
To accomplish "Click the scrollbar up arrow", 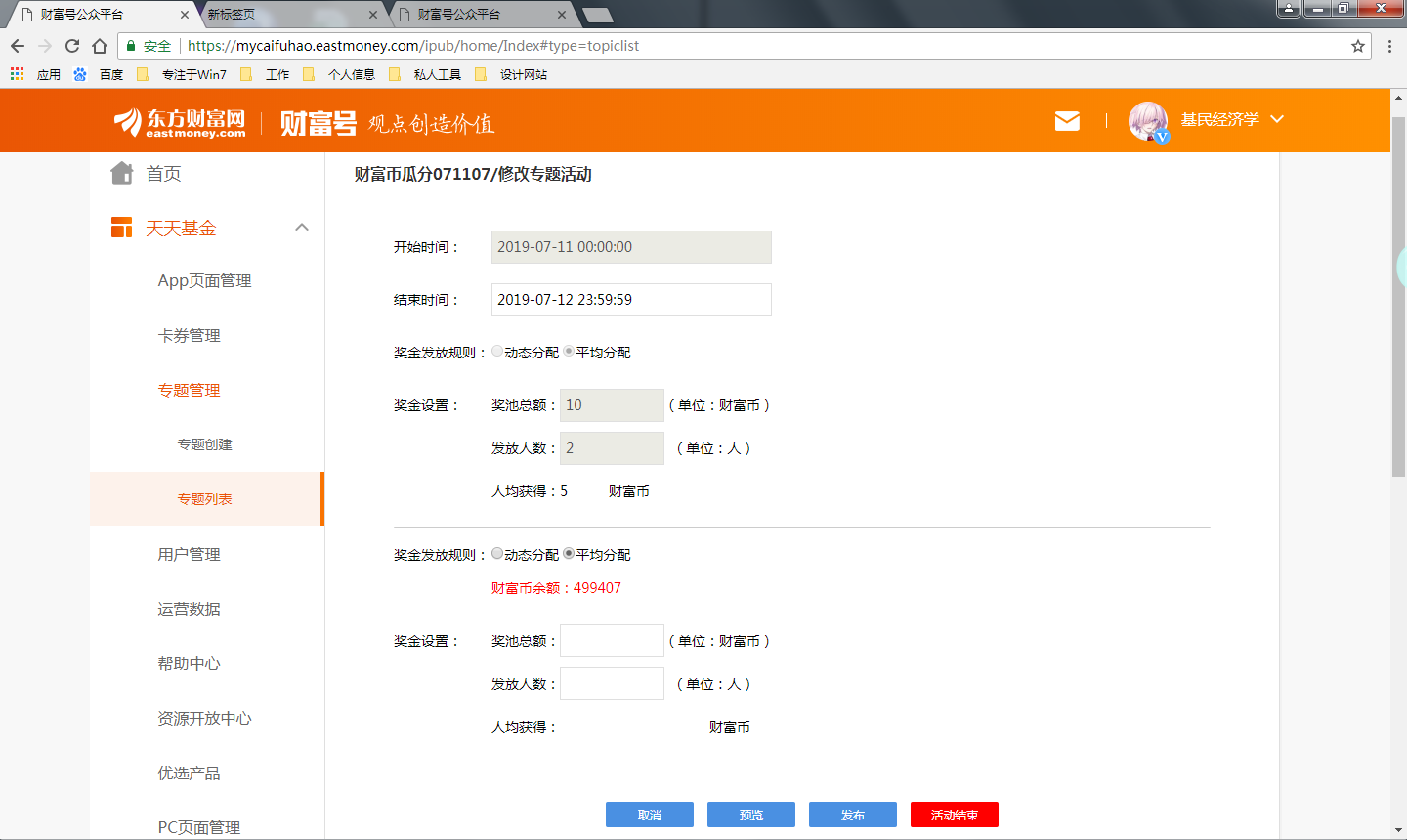I will click(1398, 98).
